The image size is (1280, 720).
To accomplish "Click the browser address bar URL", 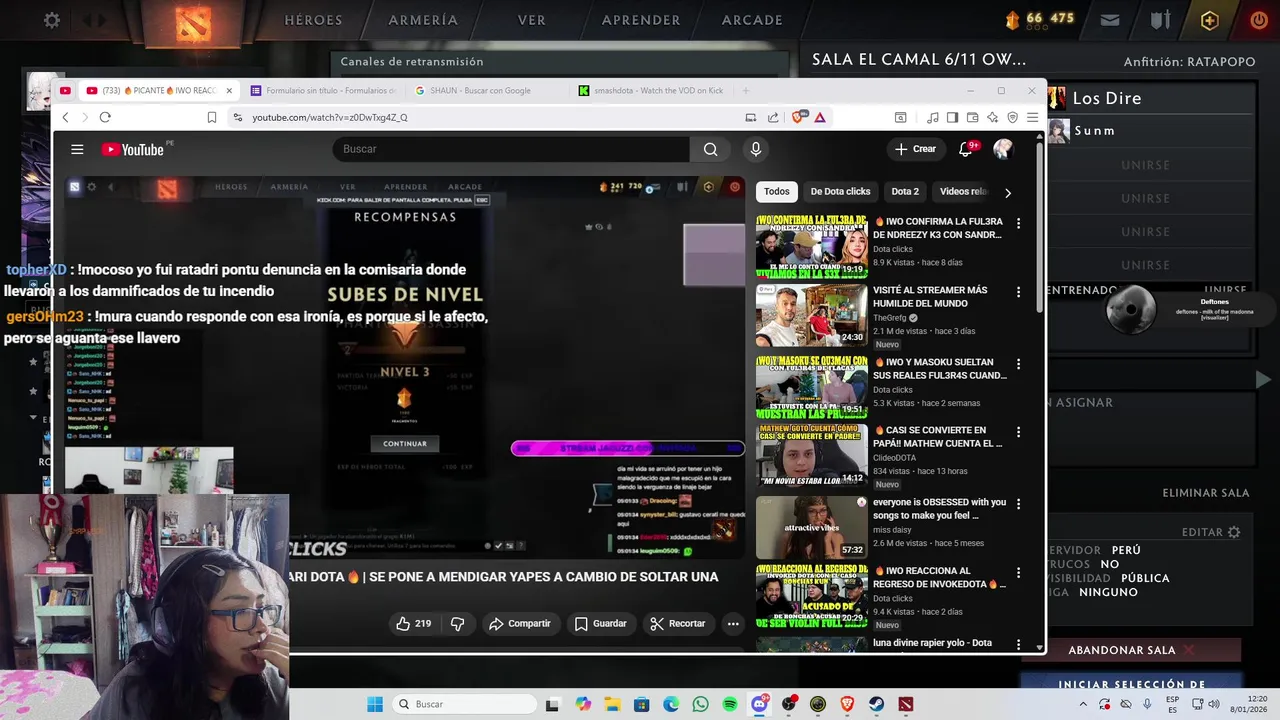I will [x=330, y=117].
